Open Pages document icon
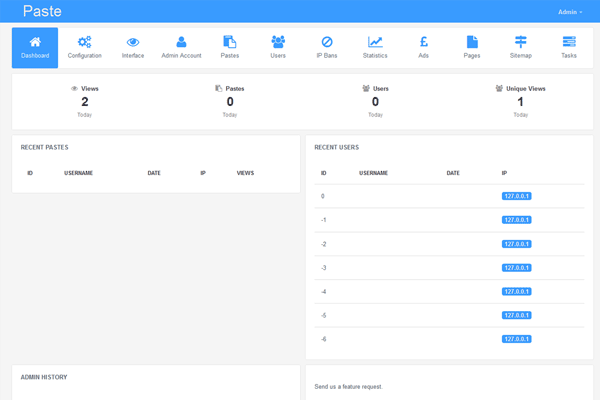Viewport: 600px width, 400px height. coord(472,42)
